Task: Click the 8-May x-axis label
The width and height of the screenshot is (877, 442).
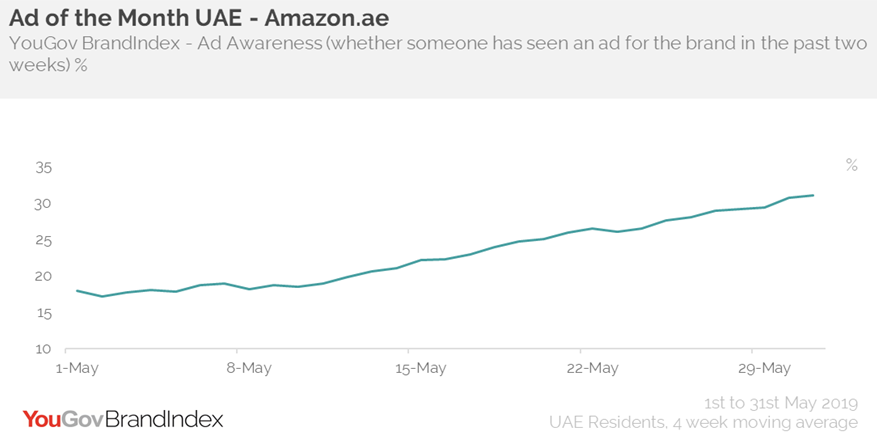Action: point(249,368)
